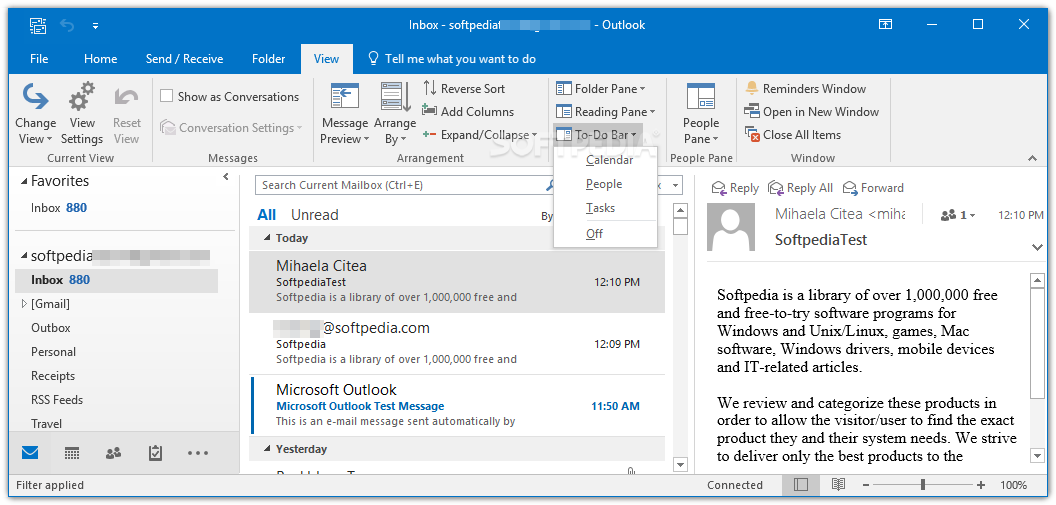Click the Send/Receive quick access icon
The image size is (1056, 505).
(38, 26)
